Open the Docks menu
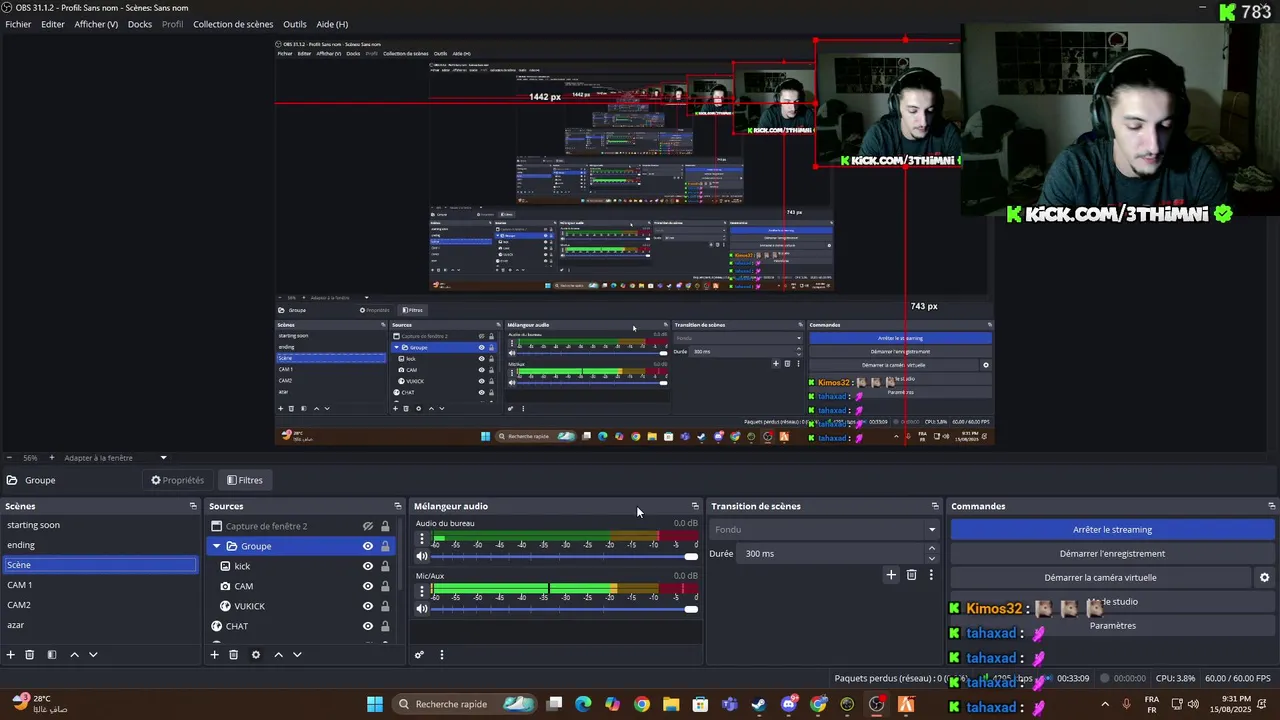Viewport: 1280px width, 720px height. tap(140, 24)
